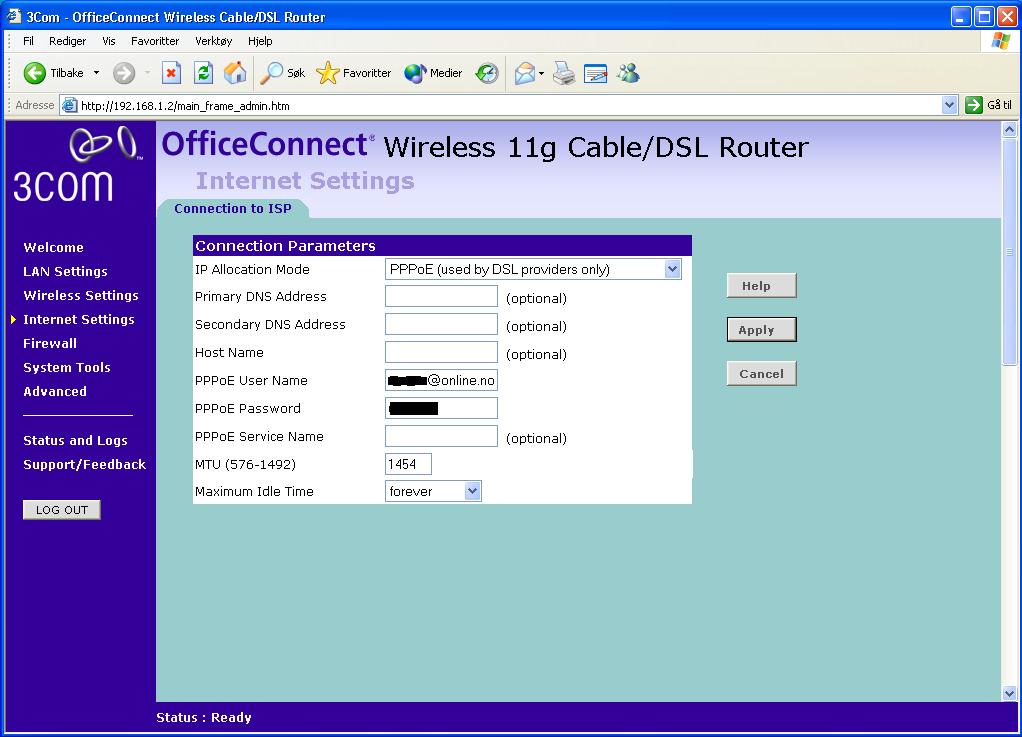1022x737 pixels.
Task: Open Medier globe in toolbar
Action: [x=433, y=73]
